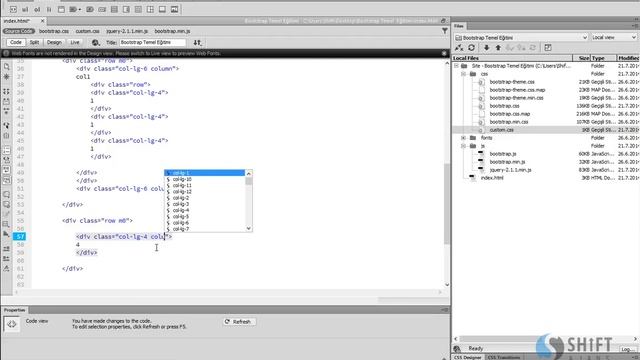Collapse the Site root folder in Files

click(x=456, y=66)
